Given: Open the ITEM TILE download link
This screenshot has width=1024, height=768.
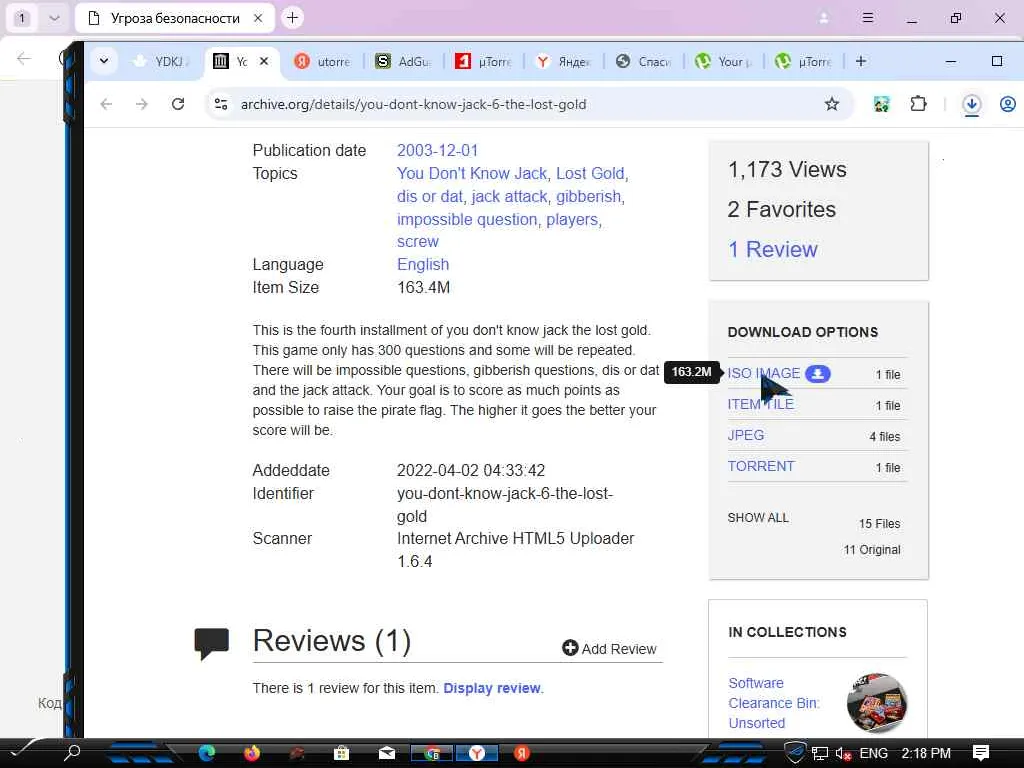Looking at the screenshot, I should [761, 404].
